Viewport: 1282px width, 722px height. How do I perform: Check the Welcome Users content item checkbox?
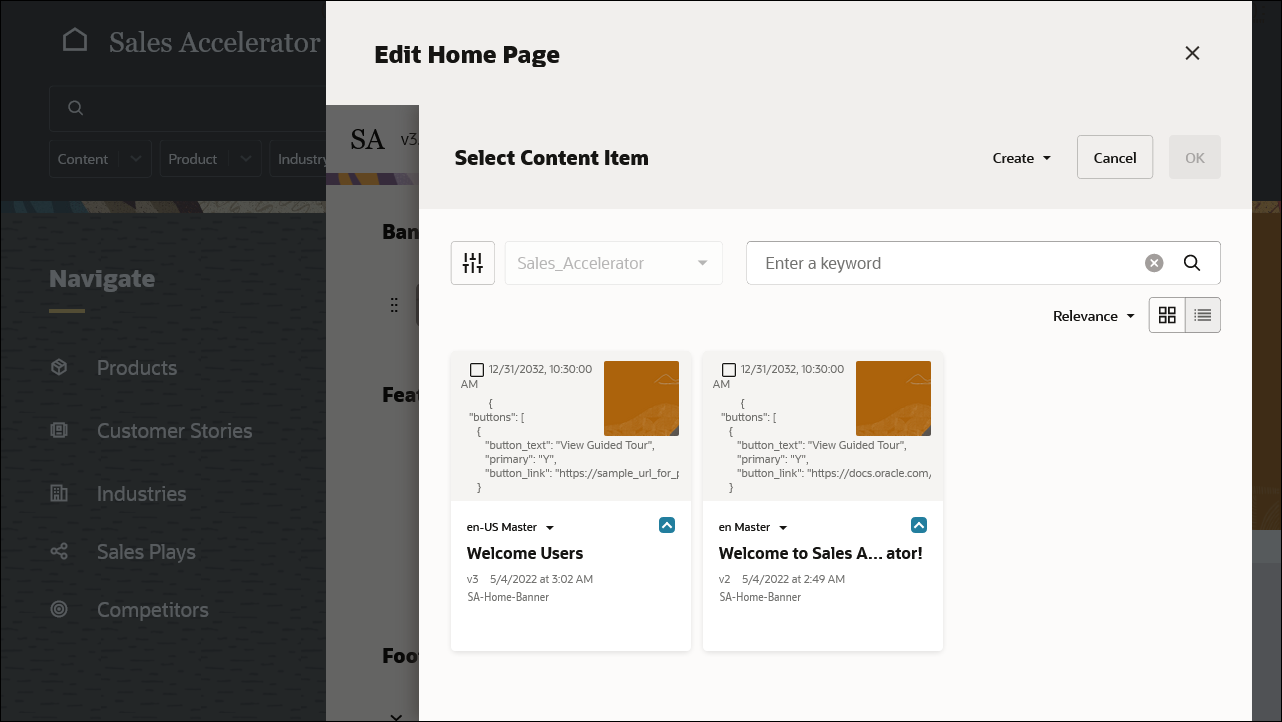[477, 369]
